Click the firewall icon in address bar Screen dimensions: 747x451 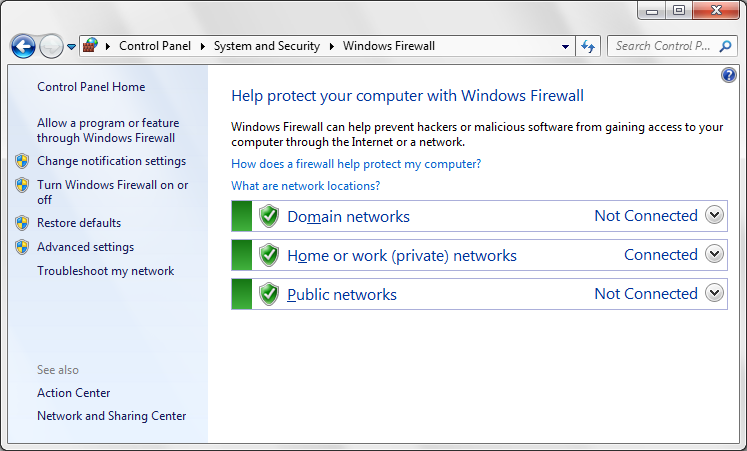pos(90,46)
